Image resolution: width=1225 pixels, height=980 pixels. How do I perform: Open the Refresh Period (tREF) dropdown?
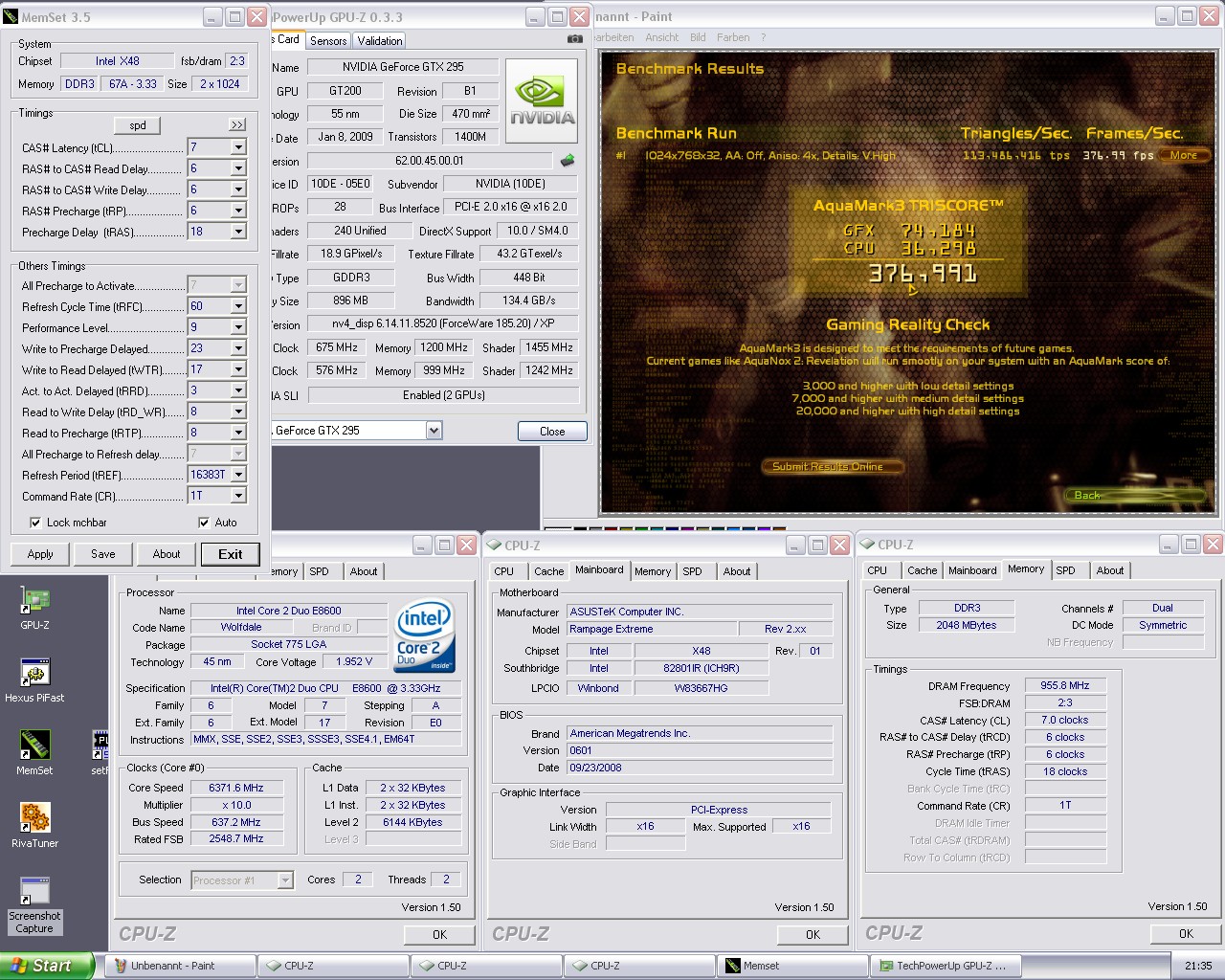238,475
